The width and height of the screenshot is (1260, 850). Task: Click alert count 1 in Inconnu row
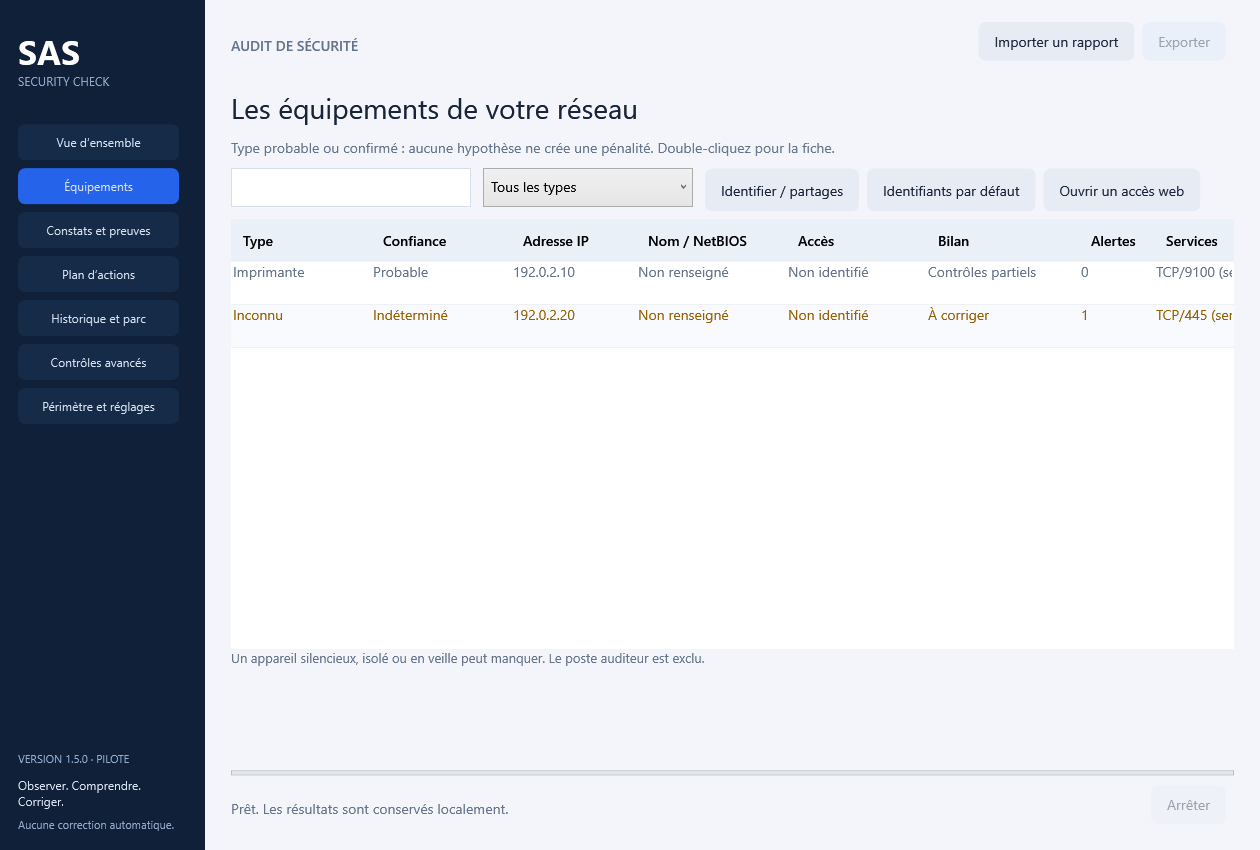[1084, 315]
